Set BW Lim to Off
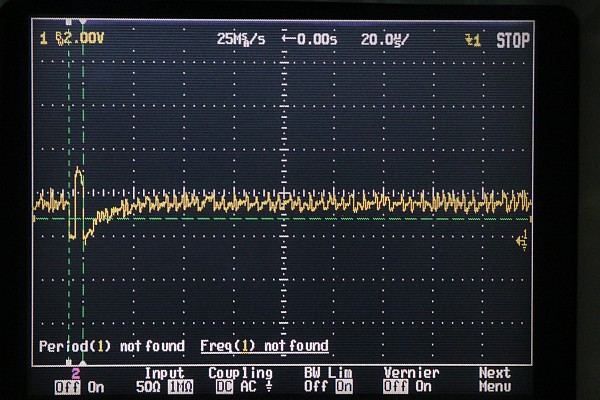This screenshot has height=400, width=600. click(313, 386)
